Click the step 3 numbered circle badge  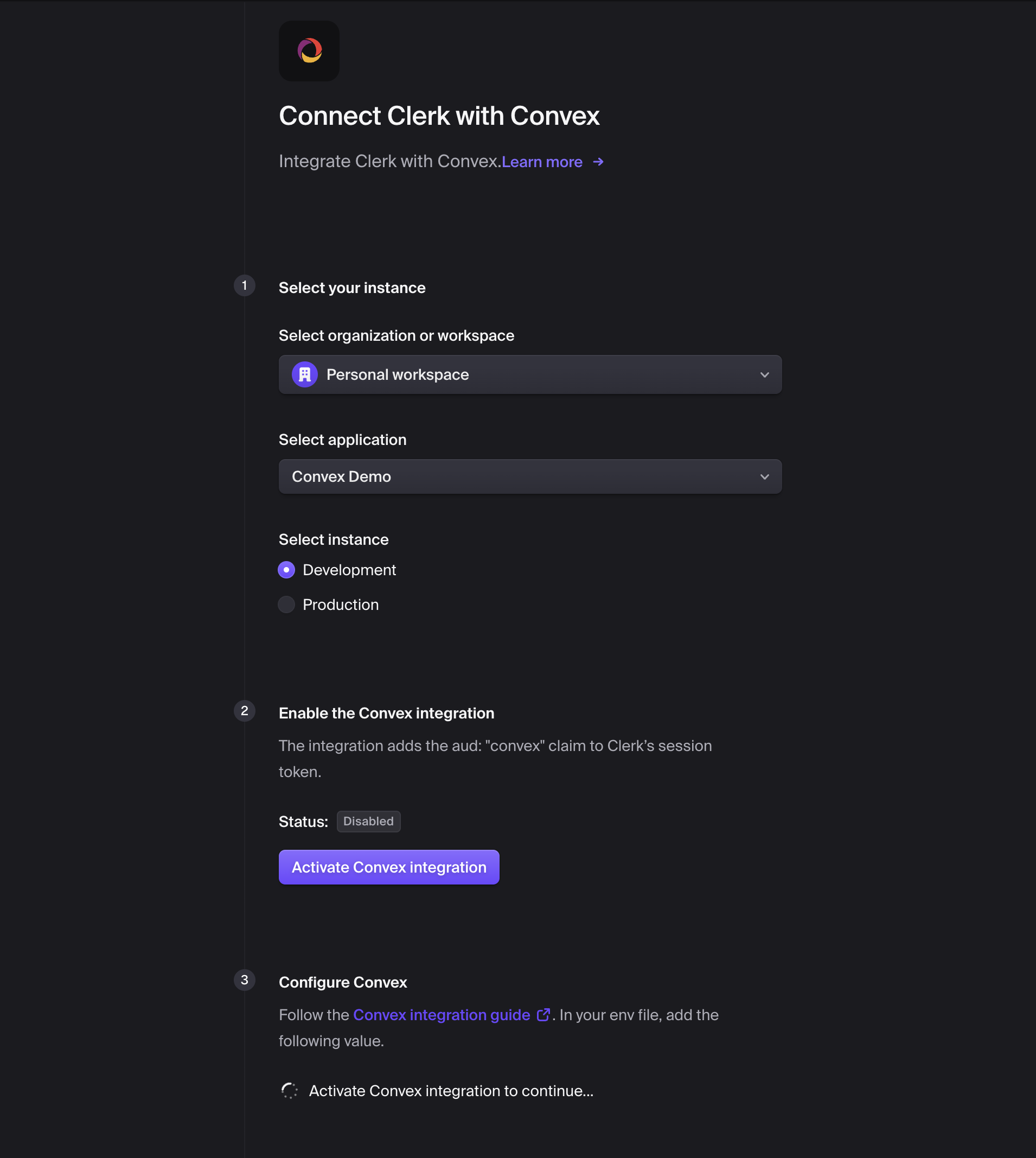coord(244,981)
